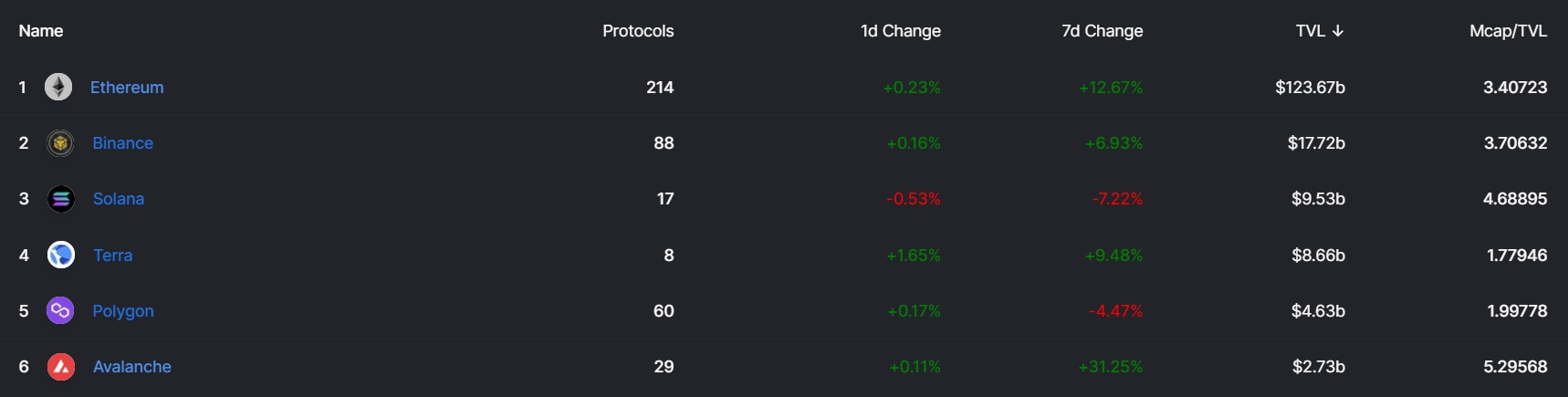Open the Terra chain link
The image size is (1568, 397).
coord(113,256)
